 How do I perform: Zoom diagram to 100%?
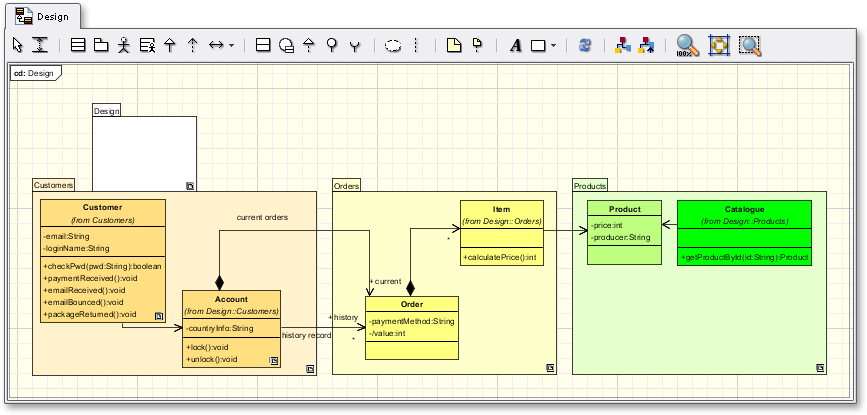click(686, 45)
